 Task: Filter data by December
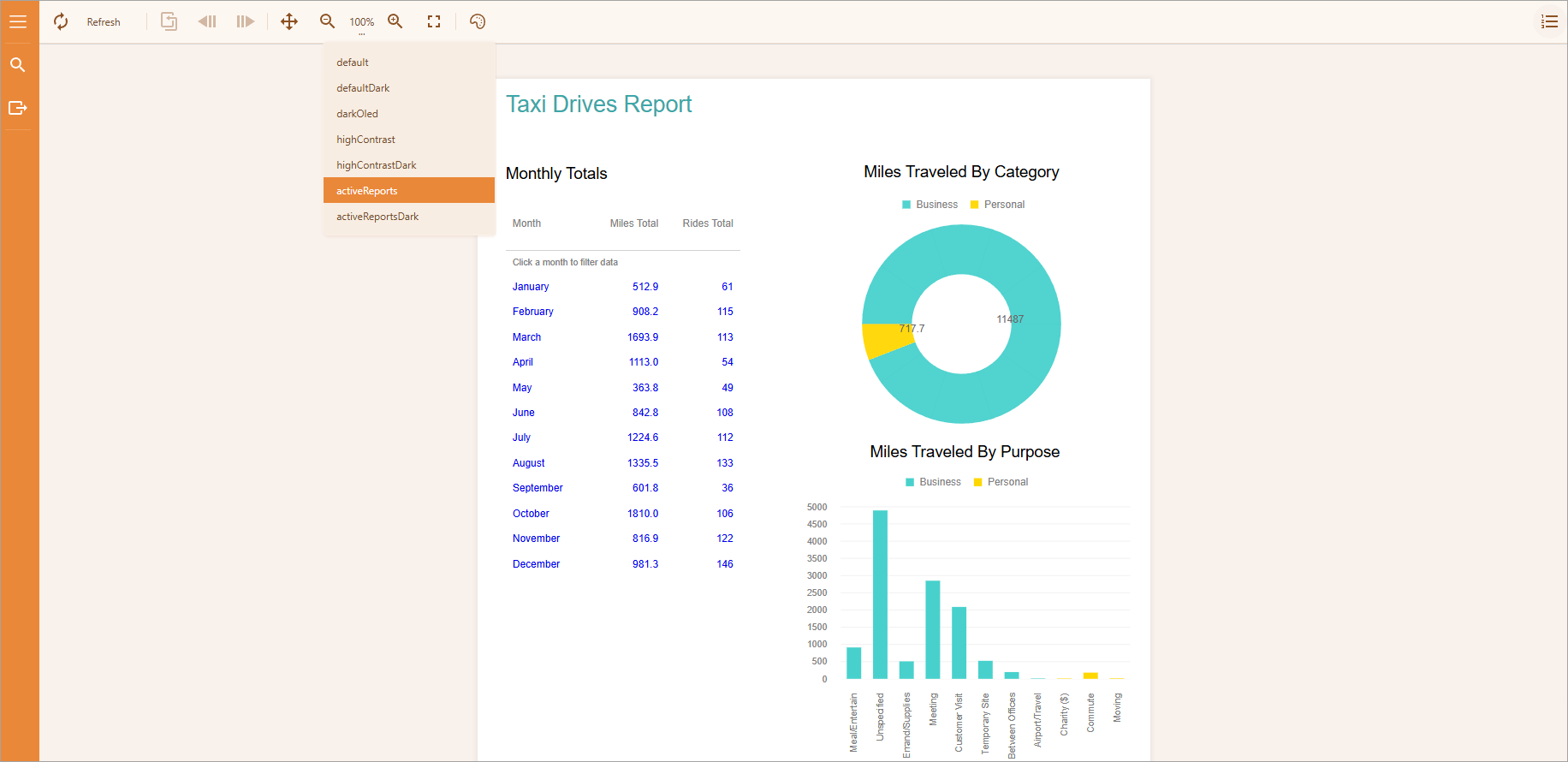(x=536, y=564)
